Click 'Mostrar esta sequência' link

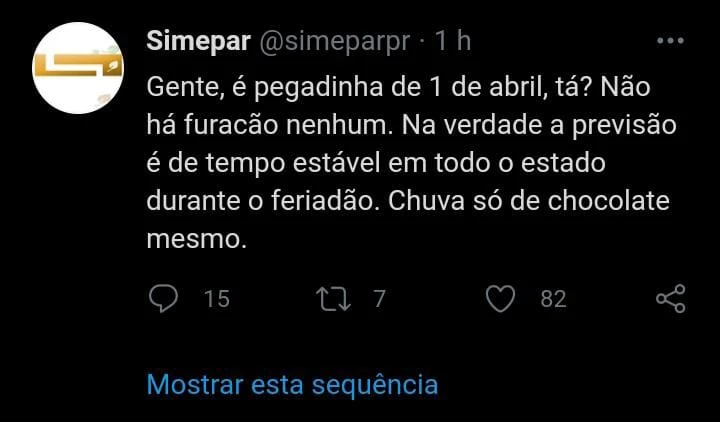pyautogui.click(x=292, y=384)
